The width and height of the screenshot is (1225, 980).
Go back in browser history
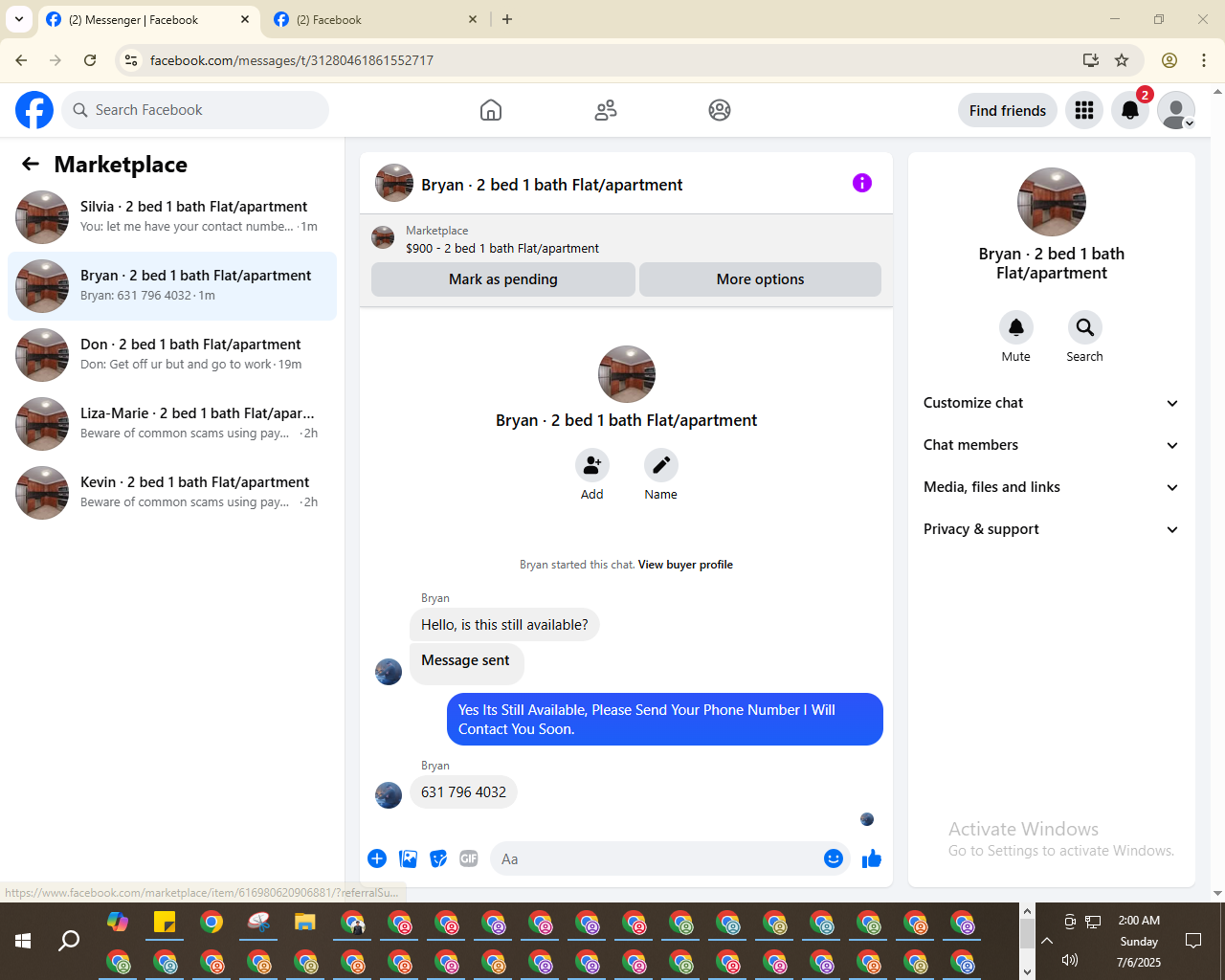[21, 60]
